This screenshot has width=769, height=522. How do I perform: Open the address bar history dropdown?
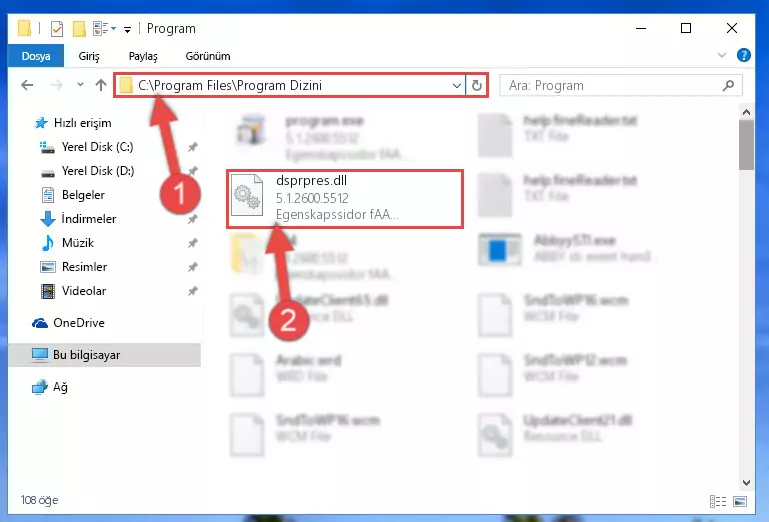[x=457, y=85]
